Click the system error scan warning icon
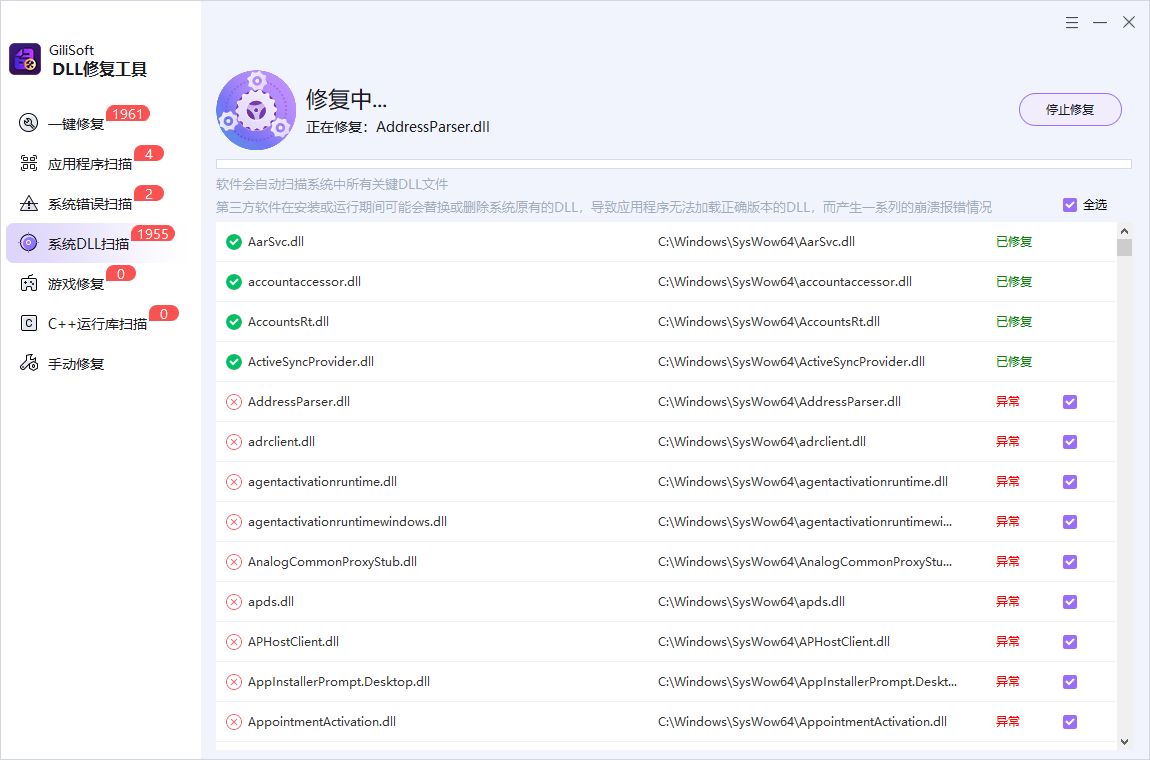This screenshot has height=760, width=1150. pos(29,204)
